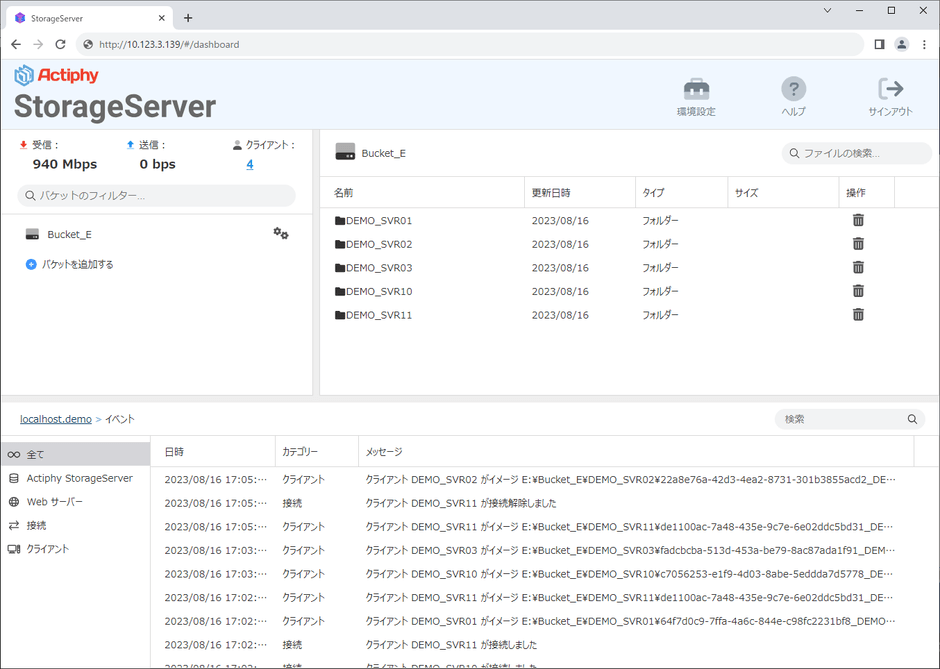Viewport: 940px width, 669px height.
Task: Open Bucket_E settings via the gear icon
Action: (x=280, y=232)
